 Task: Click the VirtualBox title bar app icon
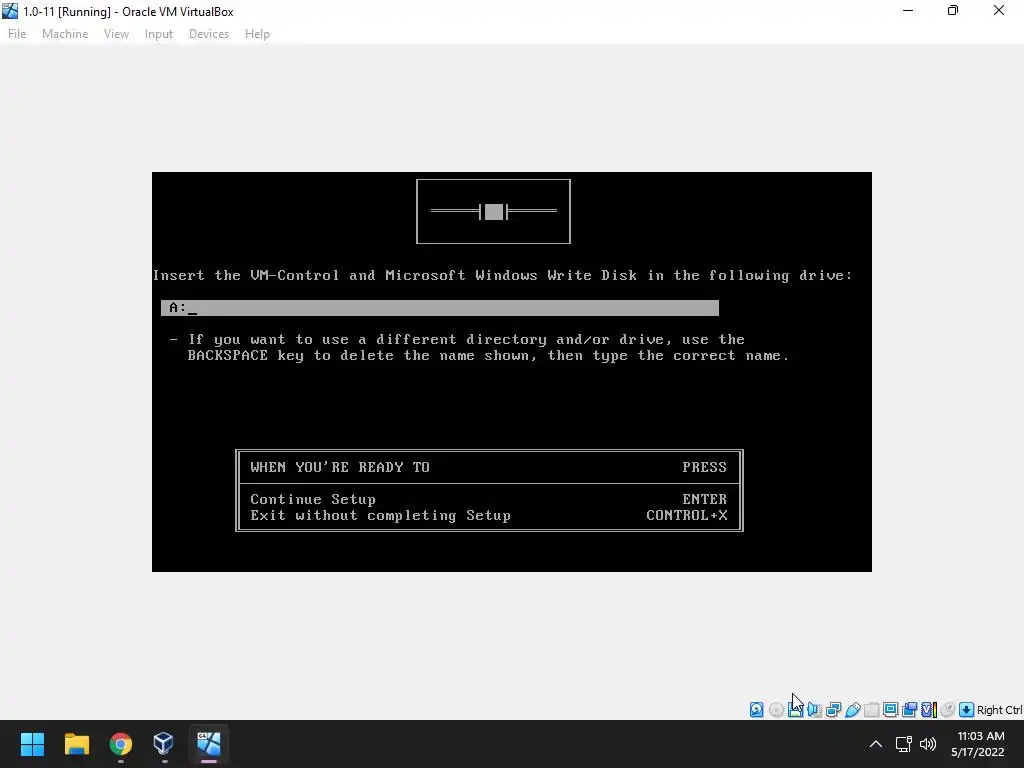coord(10,11)
